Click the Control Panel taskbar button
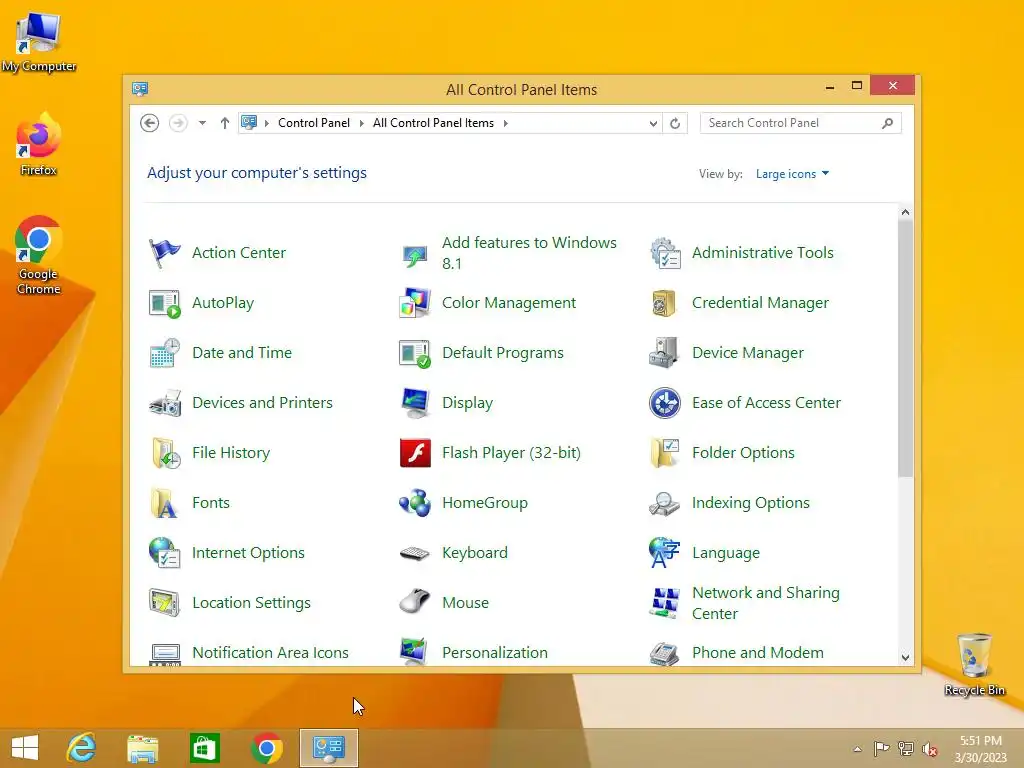This screenshot has height=768, width=1024. coord(328,748)
